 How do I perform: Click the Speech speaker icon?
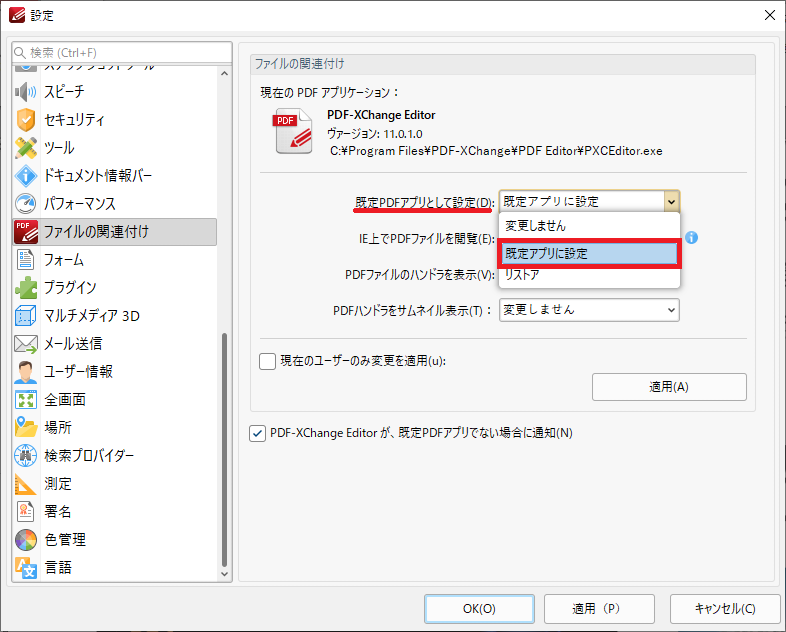click(26, 92)
